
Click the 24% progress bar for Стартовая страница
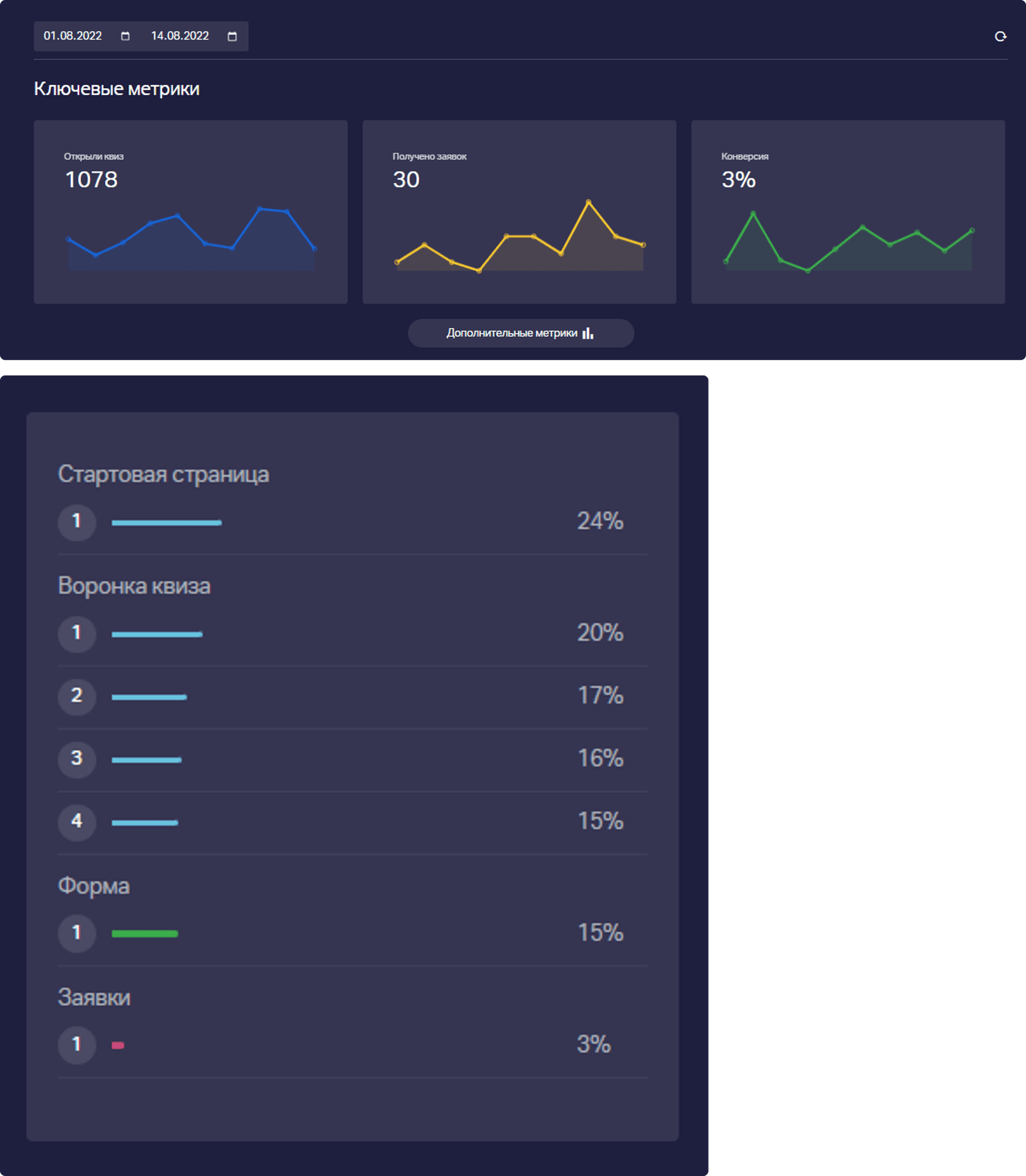pos(167,522)
